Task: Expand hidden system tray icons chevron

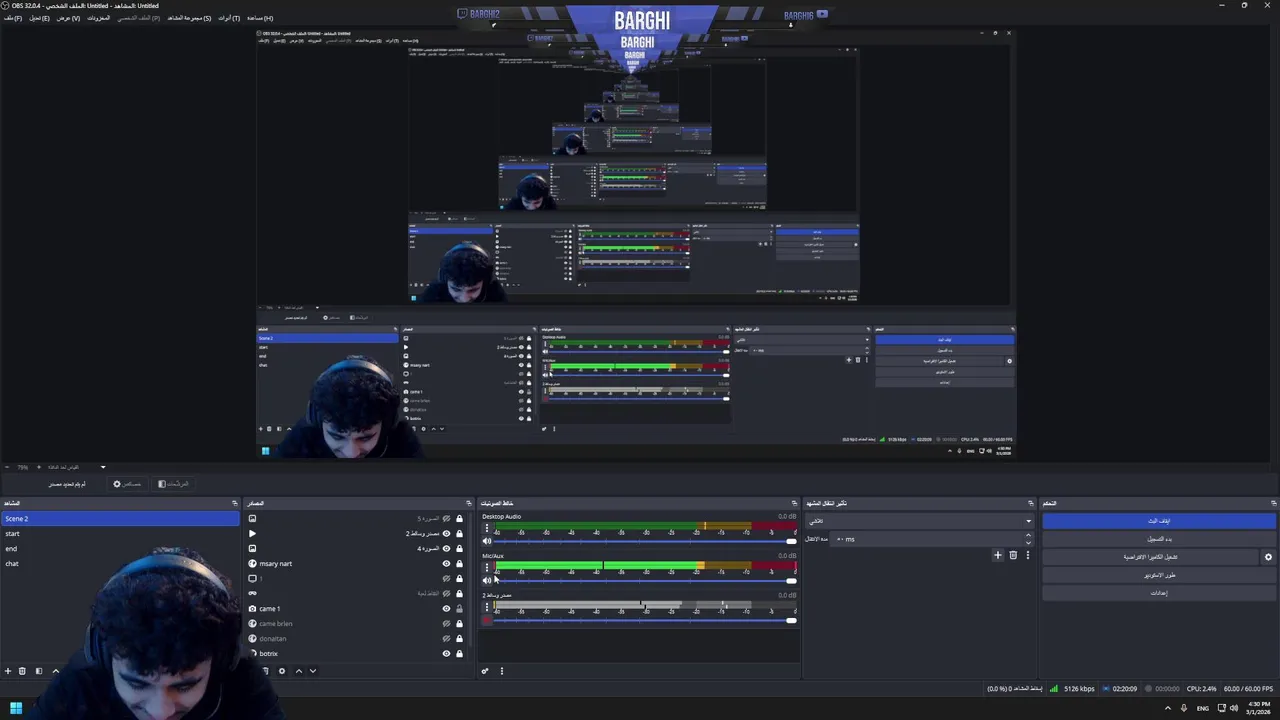Action: pyautogui.click(x=1168, y=708)
